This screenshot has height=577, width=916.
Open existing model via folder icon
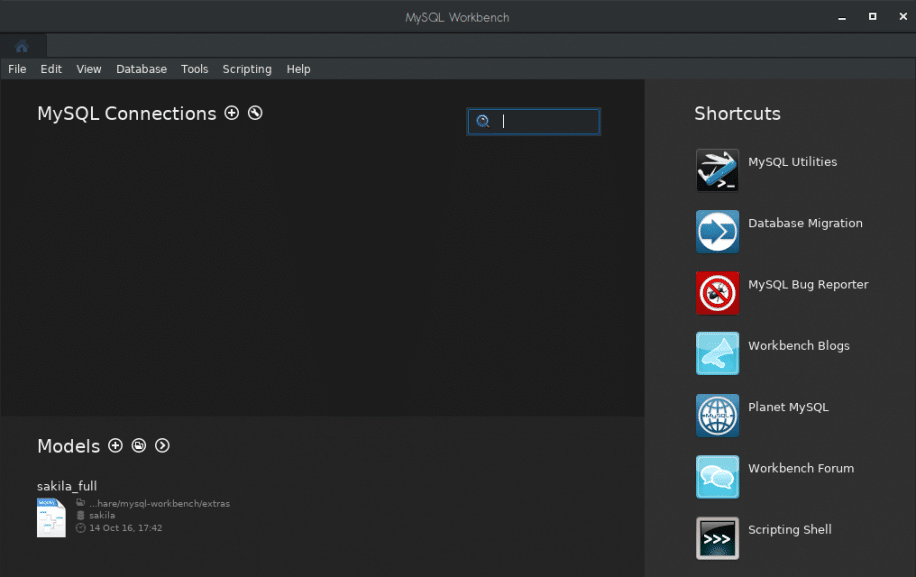139,446
